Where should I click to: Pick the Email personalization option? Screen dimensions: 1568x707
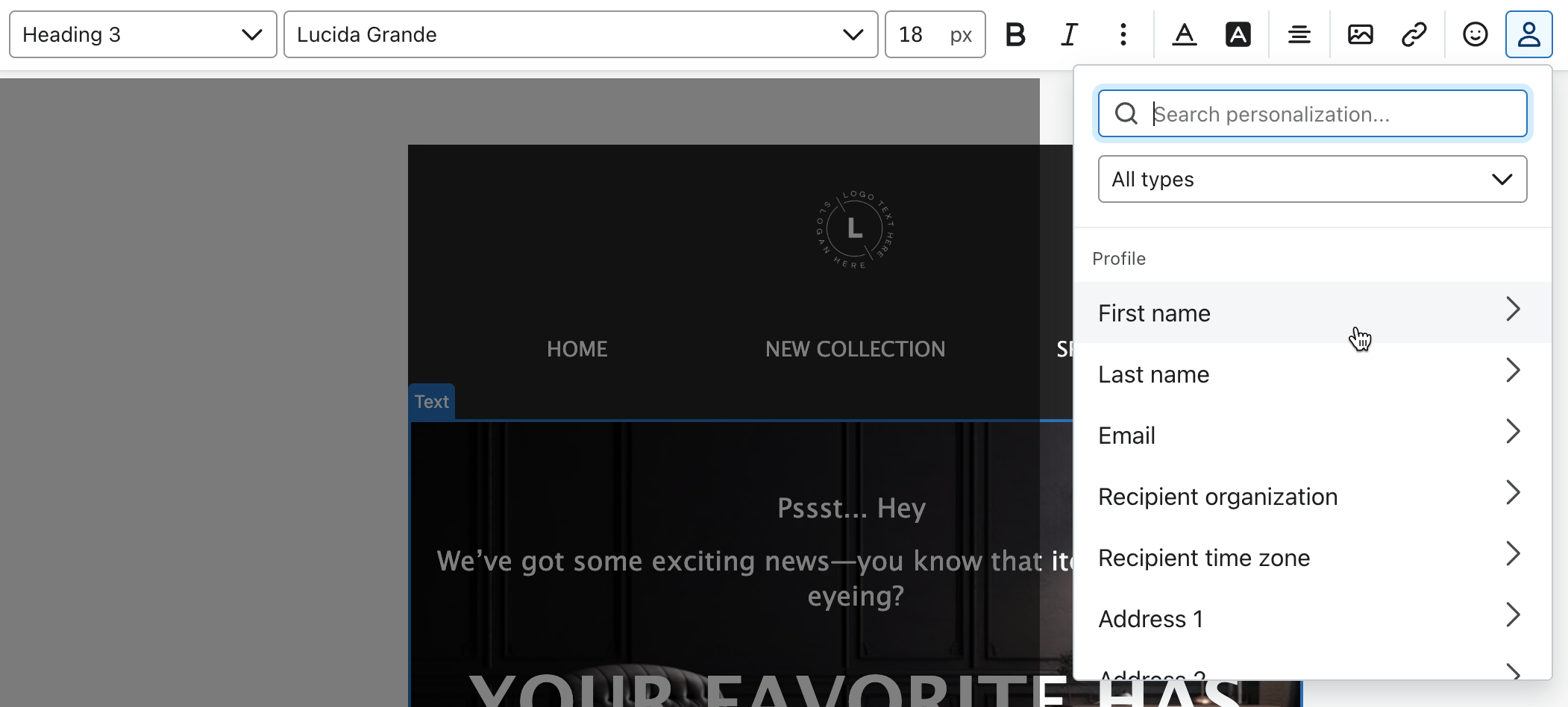1126,436
